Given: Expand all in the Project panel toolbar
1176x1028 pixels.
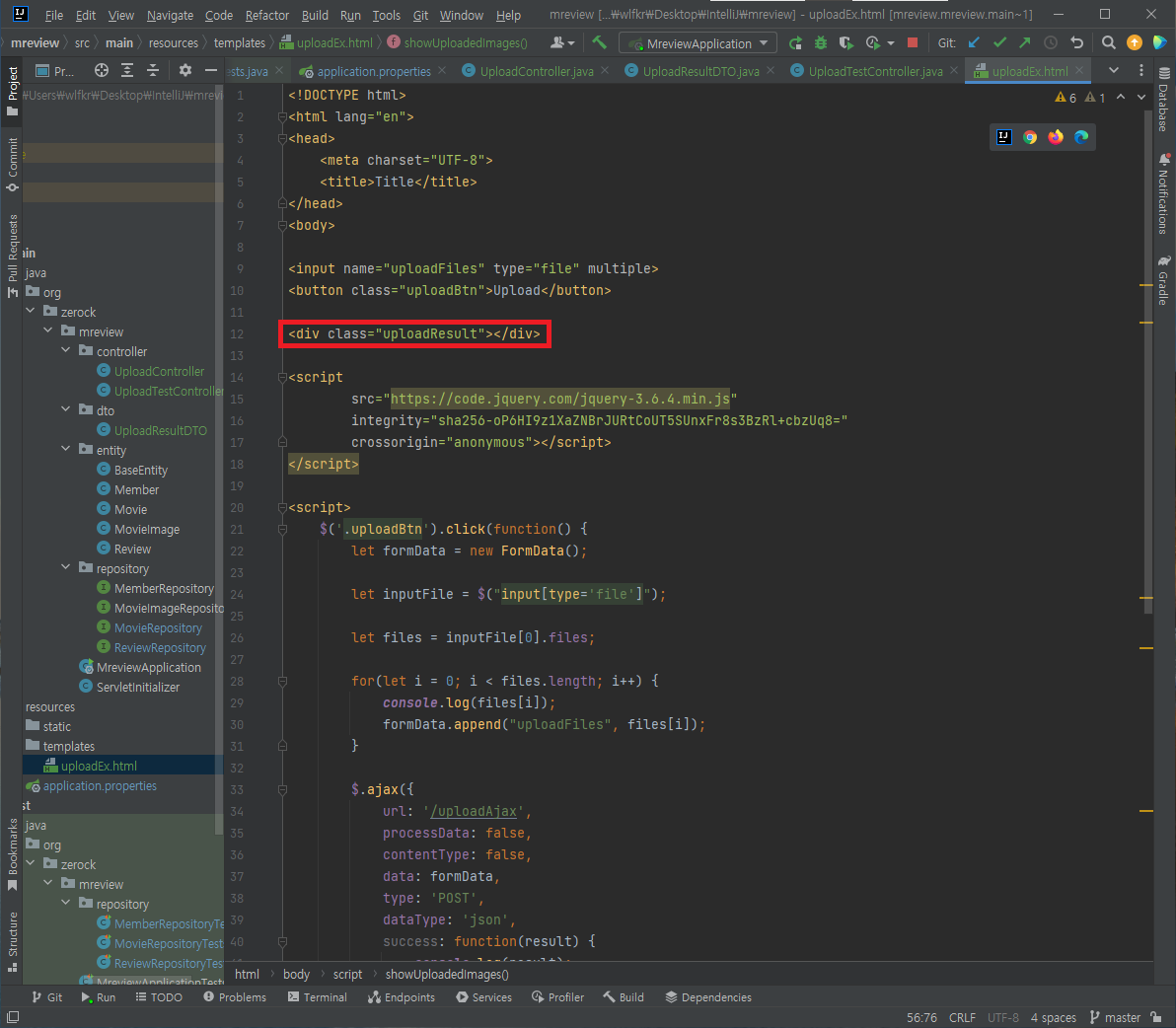Looking at the screenshot, I should 127,70.
